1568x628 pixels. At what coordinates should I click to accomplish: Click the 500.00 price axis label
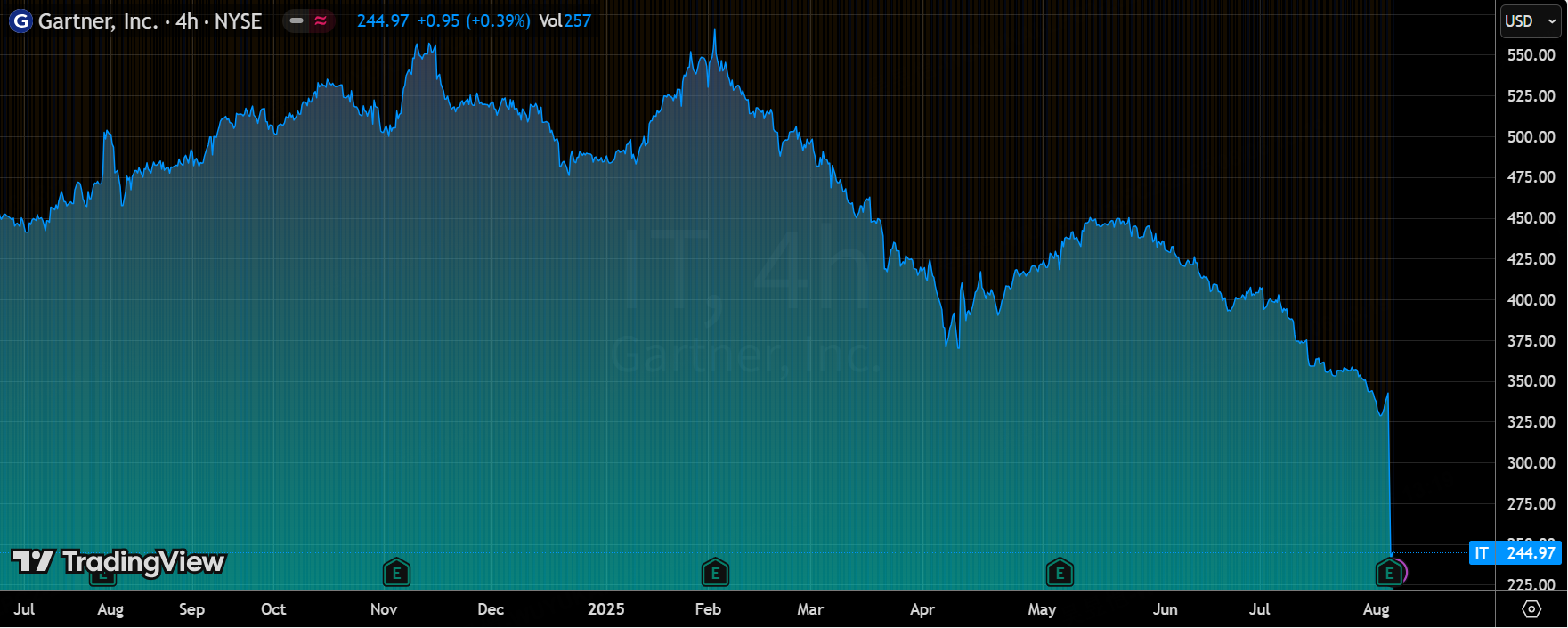tap(1531, 137)
